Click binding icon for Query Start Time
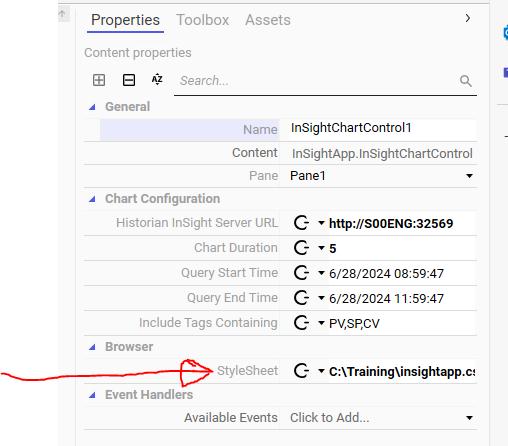 click(302, 273)
